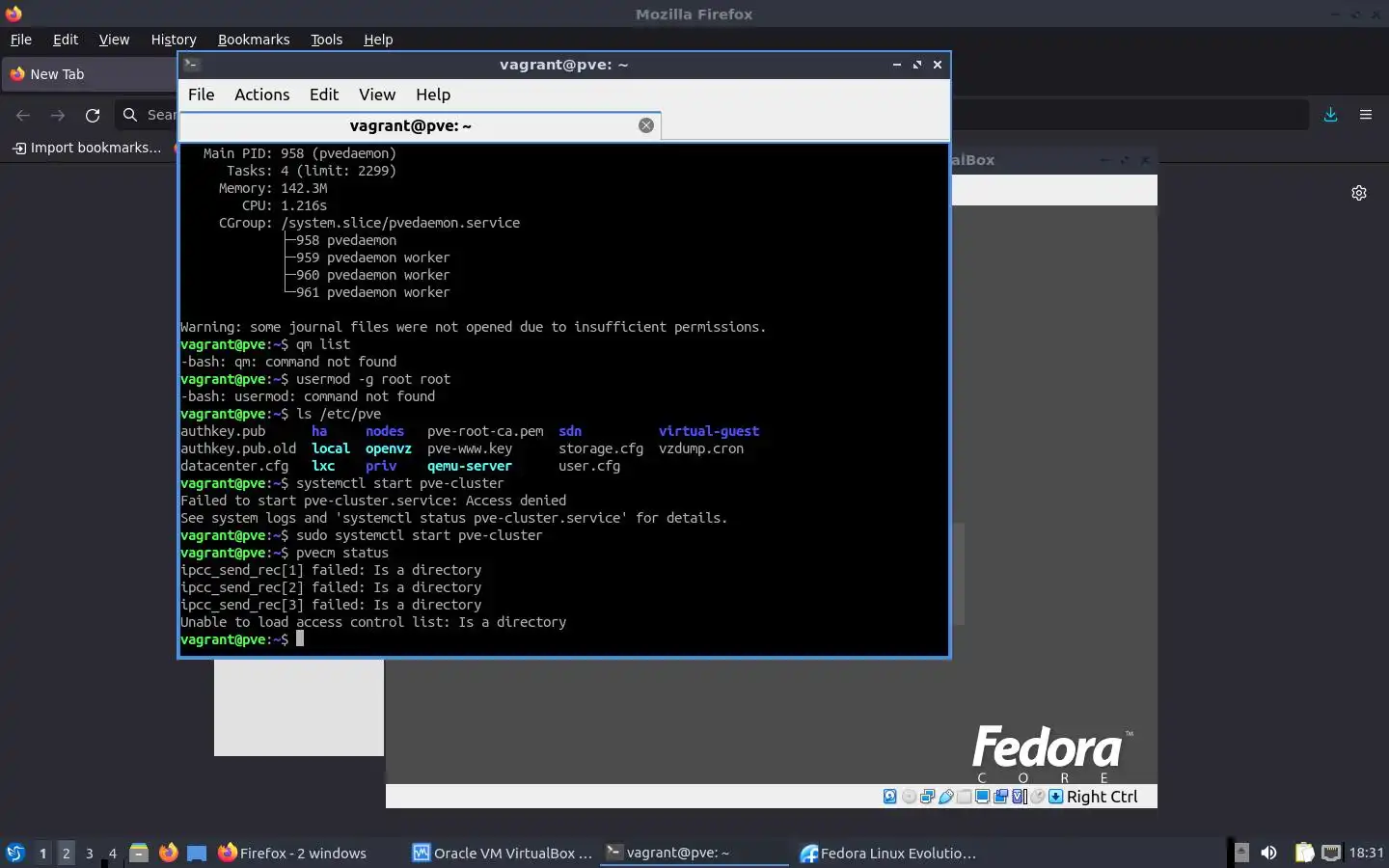1389x868 pixels.
Task: Open the terminal Actions menu
Action: click(x=261, y=95)
